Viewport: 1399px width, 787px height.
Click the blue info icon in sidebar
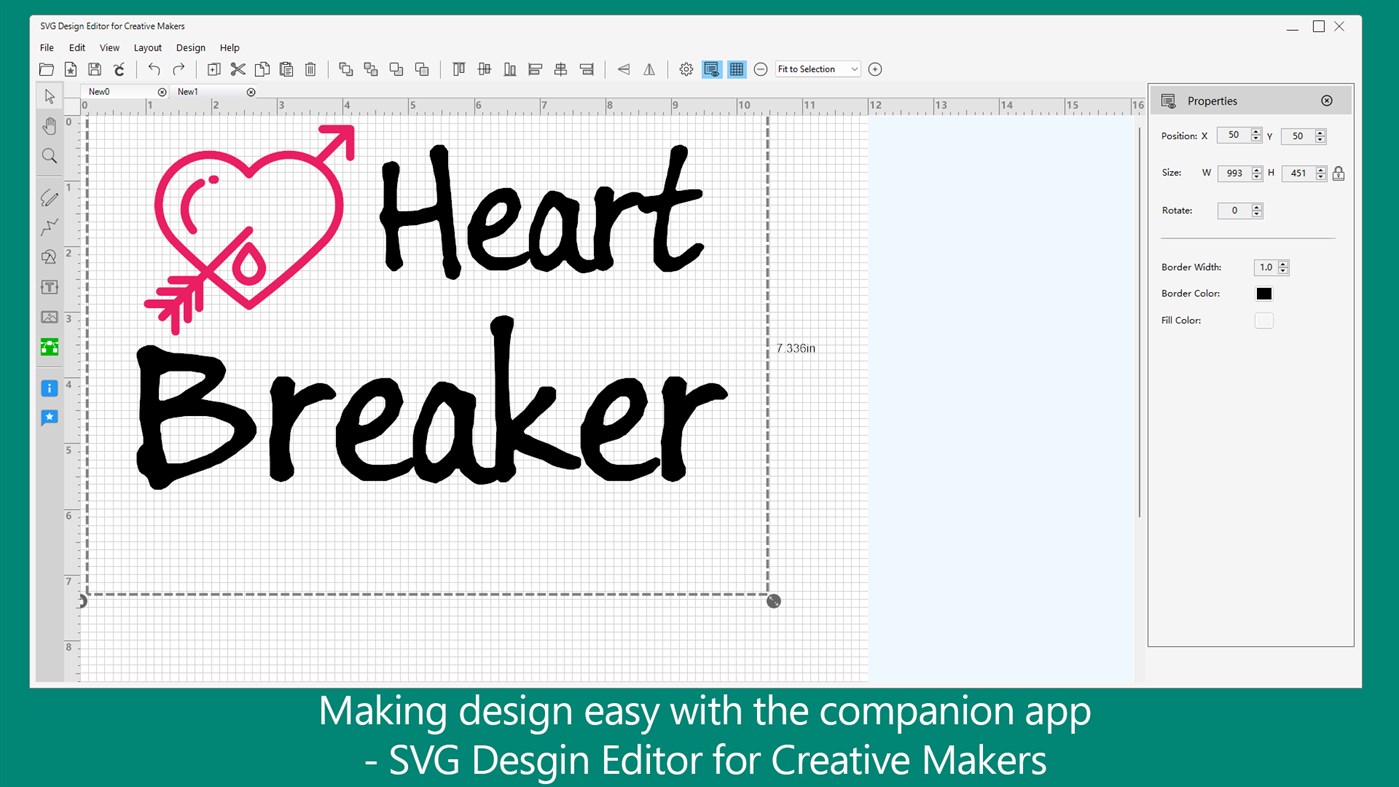click(49, 388)
